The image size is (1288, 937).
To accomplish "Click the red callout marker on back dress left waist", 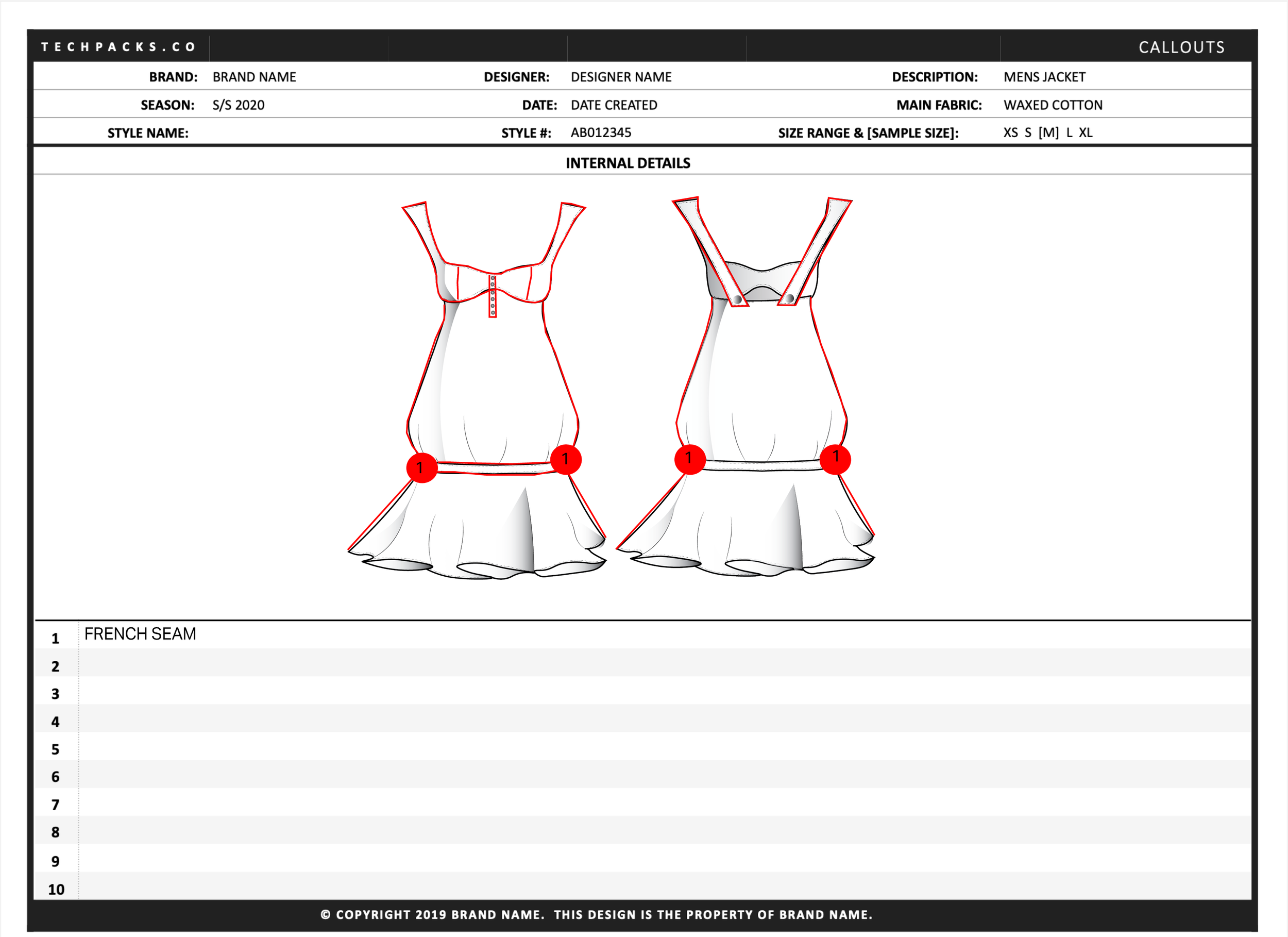I will coord(689,459).
